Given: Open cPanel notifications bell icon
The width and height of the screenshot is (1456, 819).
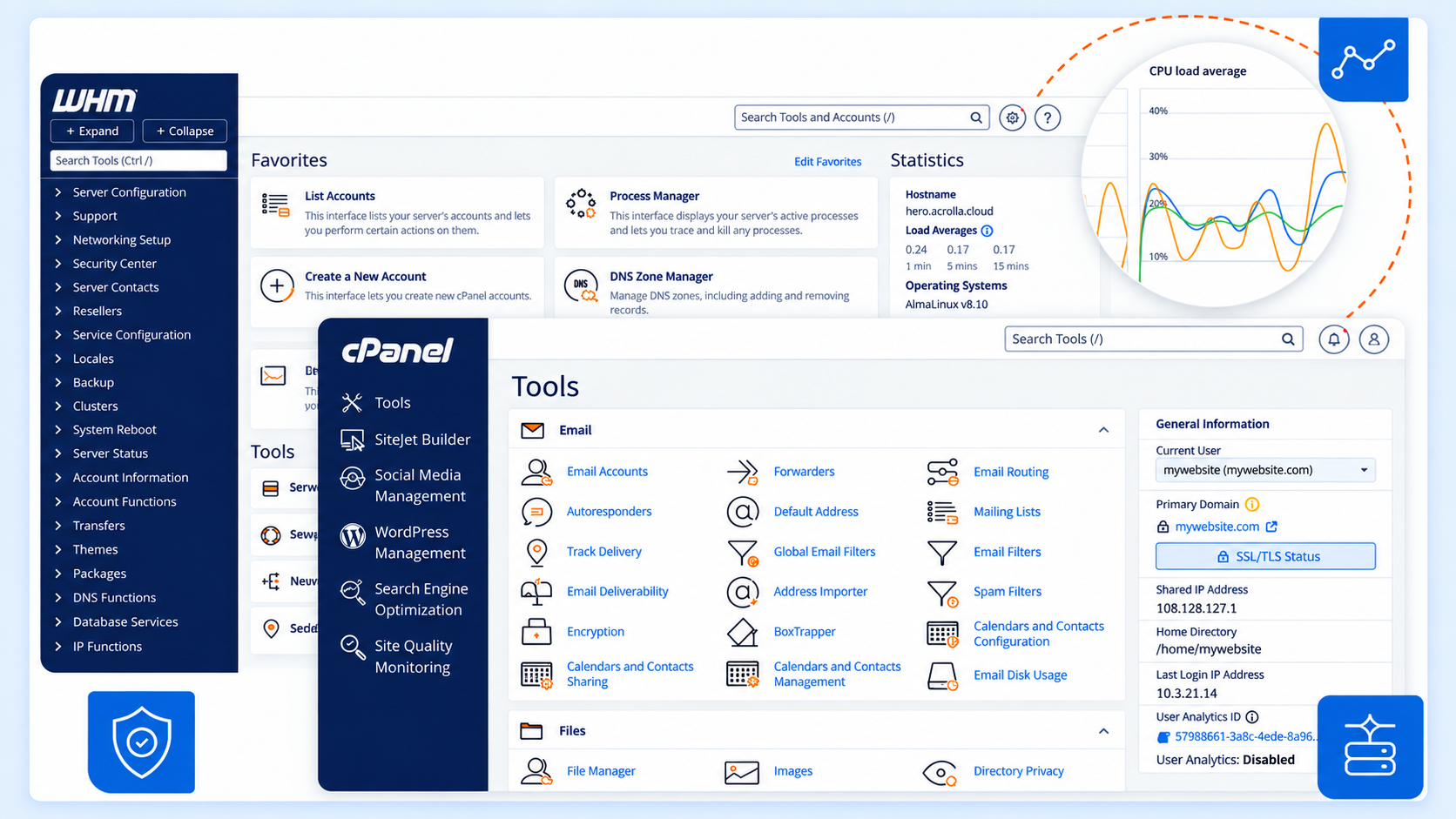Looking at the screenshot, I should [x=1333, y=339].
